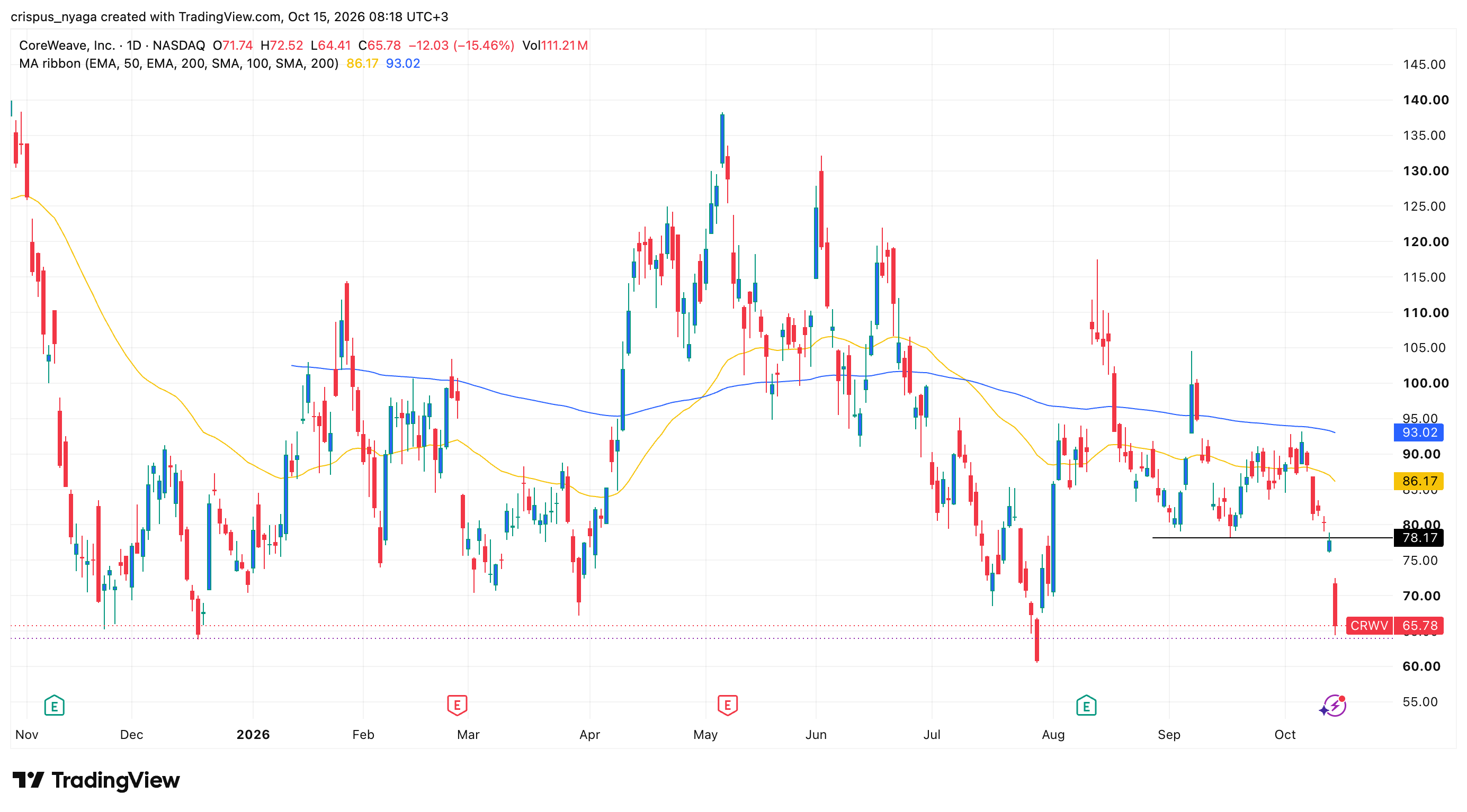
Task: Click the yellow 86.17 value in legend
Action: coord(362,63)
